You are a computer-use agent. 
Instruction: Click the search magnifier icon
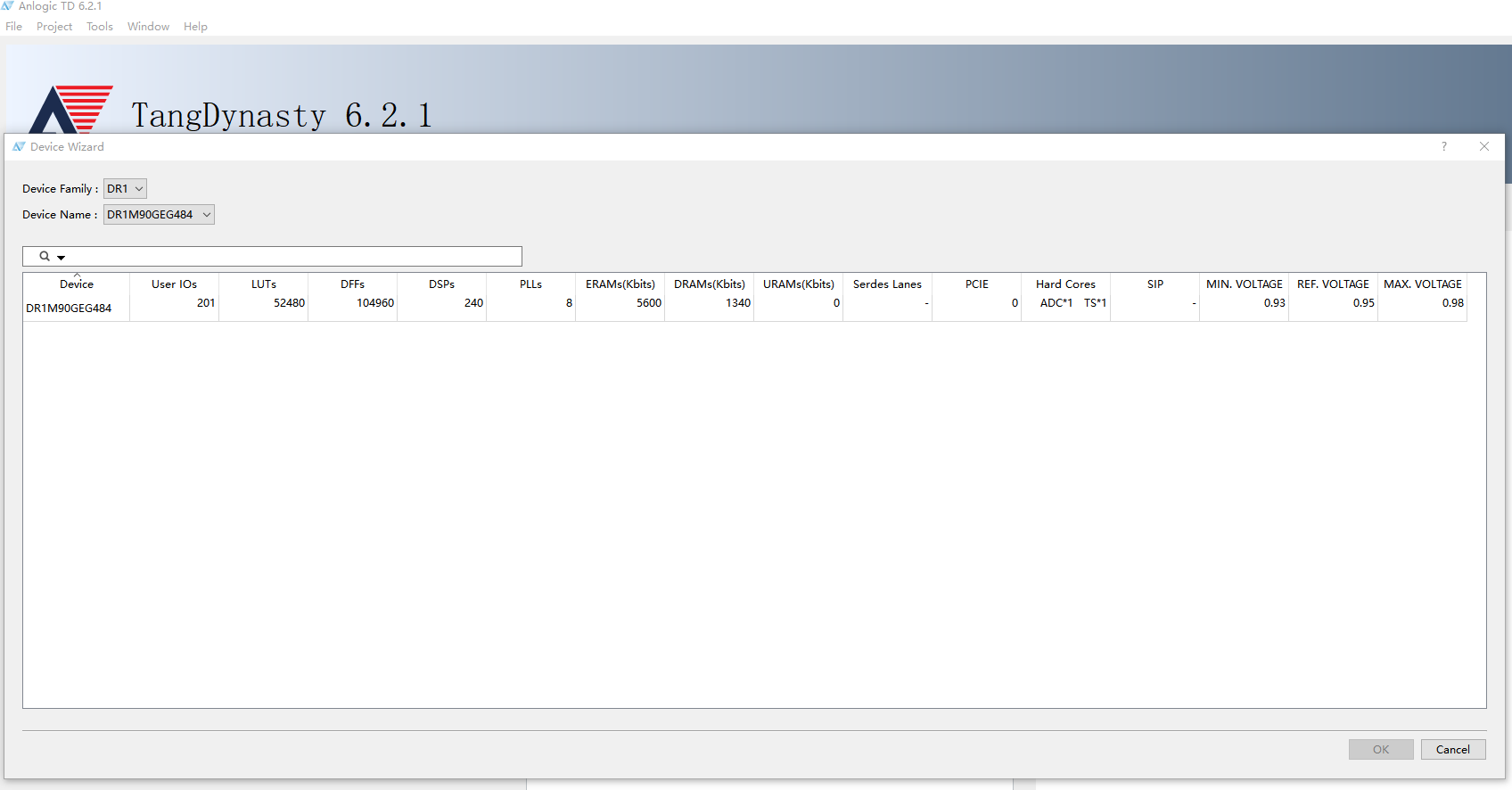click(44, 256)
